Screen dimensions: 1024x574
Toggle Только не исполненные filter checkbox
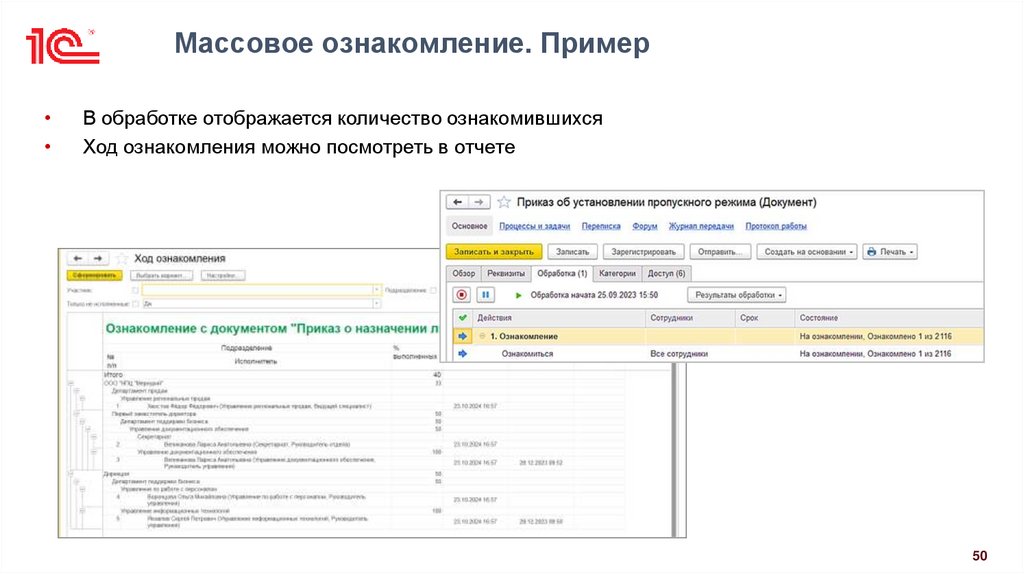tap(136, 304)
